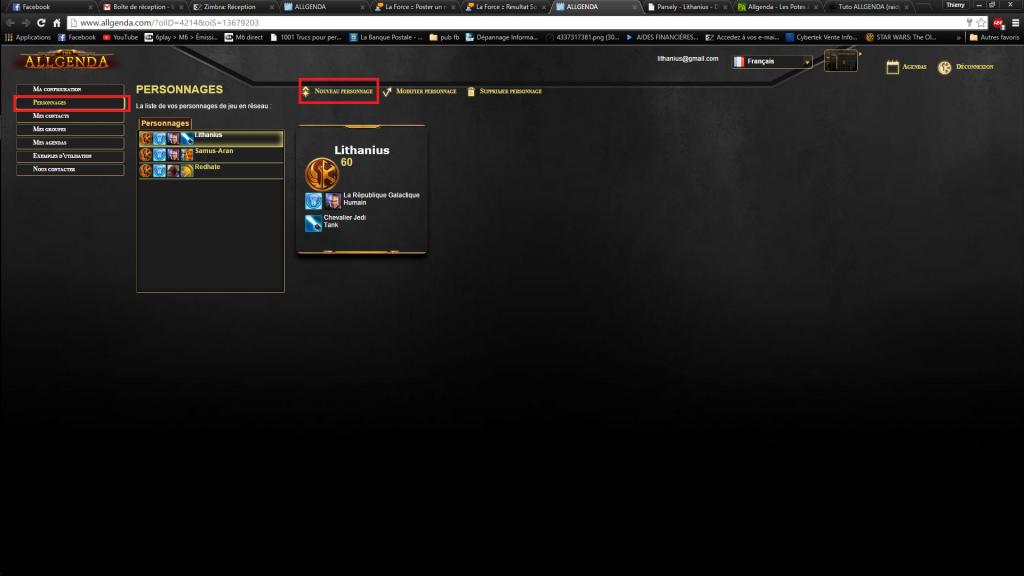
Task: Click the agenda preview thumbnail near language selector
Action: coord(841,62)
